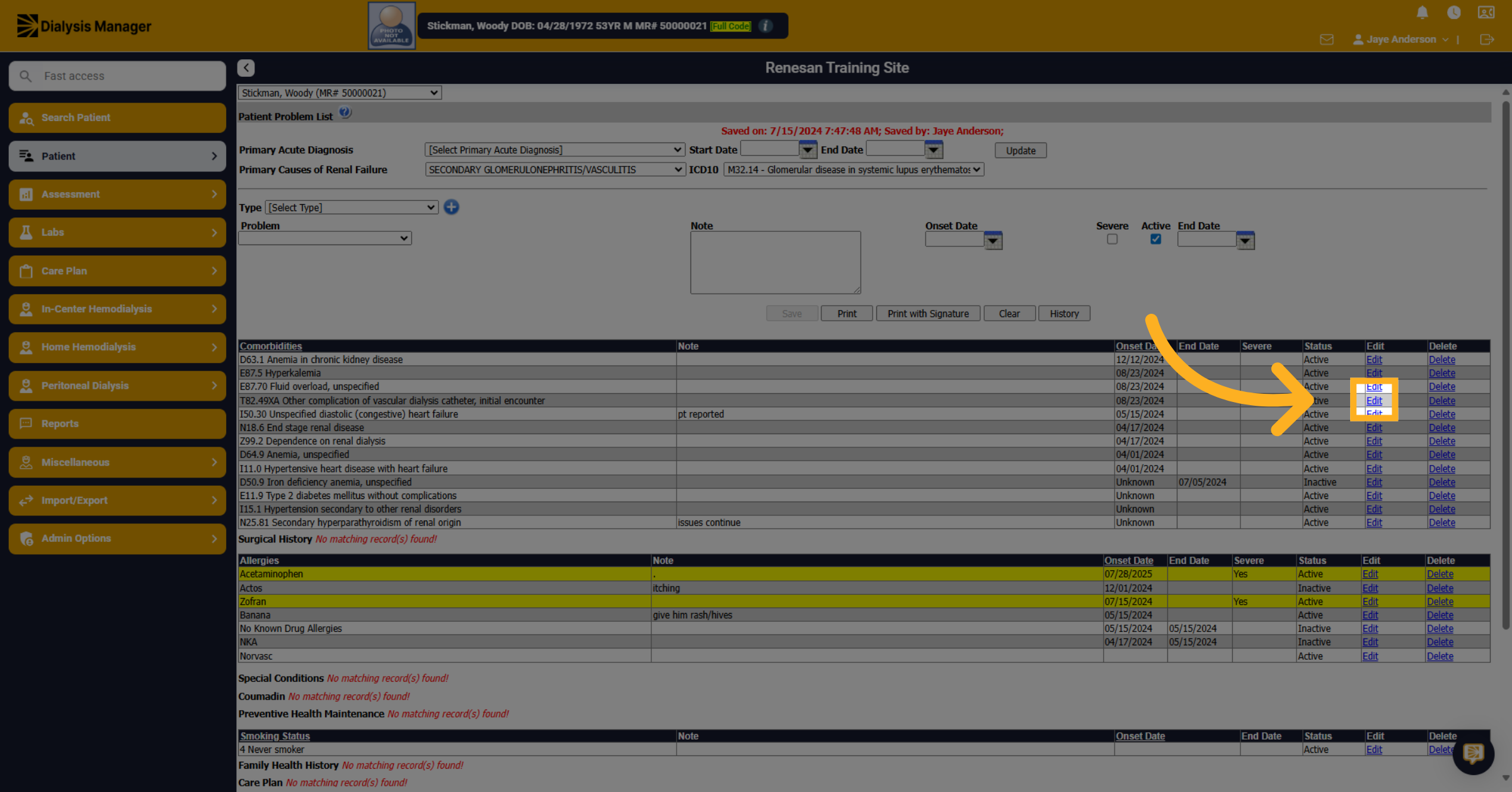Open the Onset Date calendar picker
The width and height of the screenshot is (1512, 792).
click(993, 241)
